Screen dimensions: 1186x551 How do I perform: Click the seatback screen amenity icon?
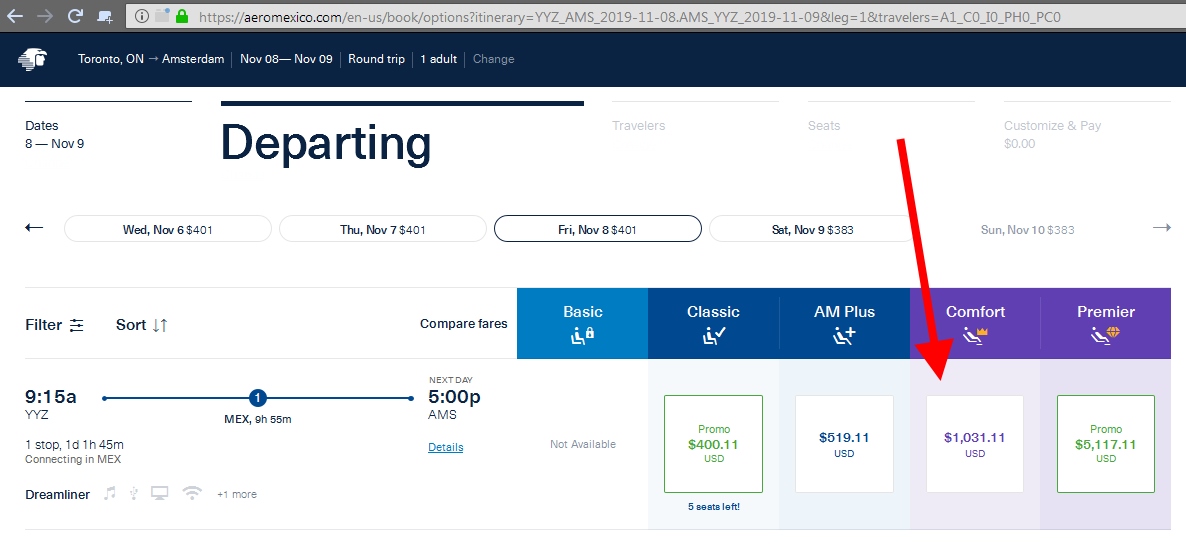point(160,493)
